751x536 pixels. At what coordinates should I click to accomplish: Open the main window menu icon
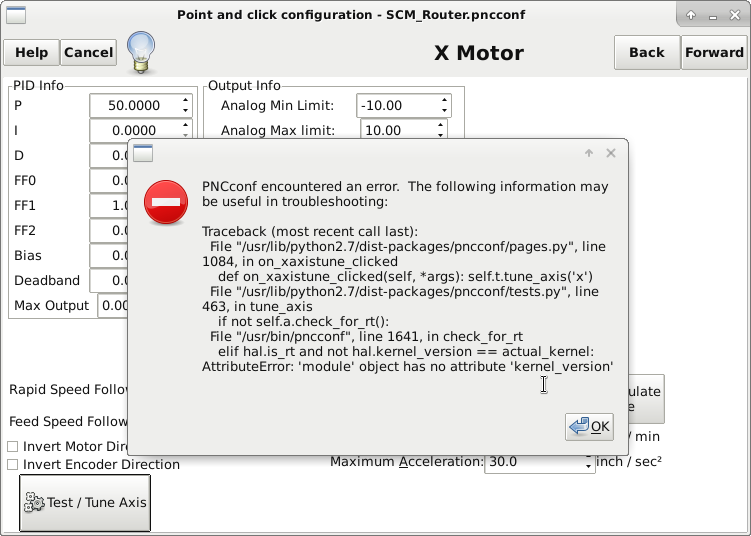tap(14, 15)
